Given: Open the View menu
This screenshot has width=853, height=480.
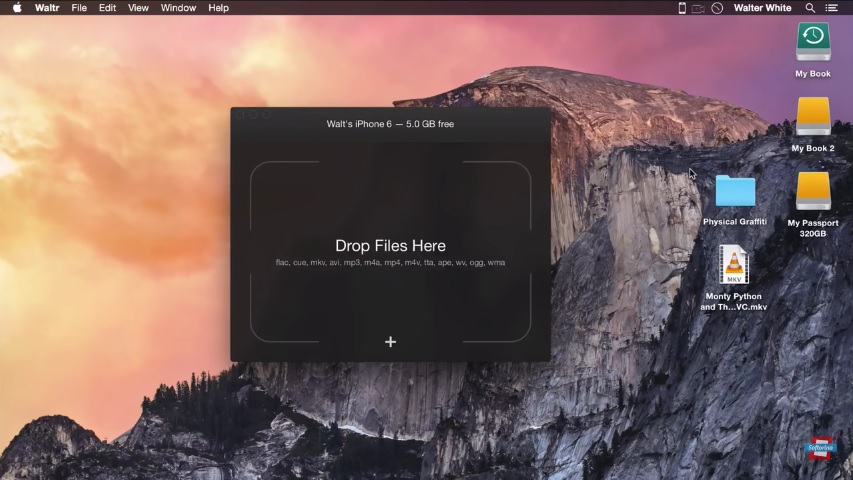Looking at the screenshot, I should [x=138, y=8].
